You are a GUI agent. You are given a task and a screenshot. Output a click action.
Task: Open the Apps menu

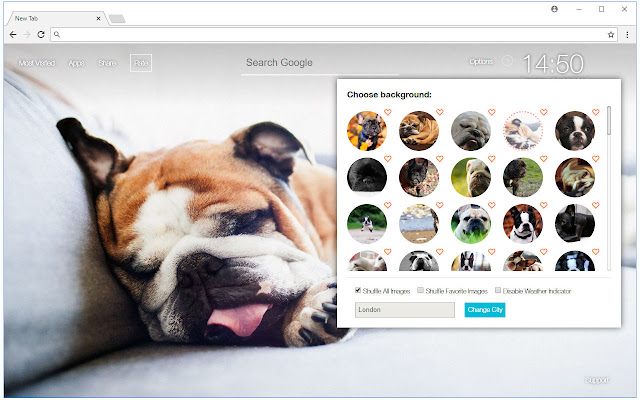76,63
